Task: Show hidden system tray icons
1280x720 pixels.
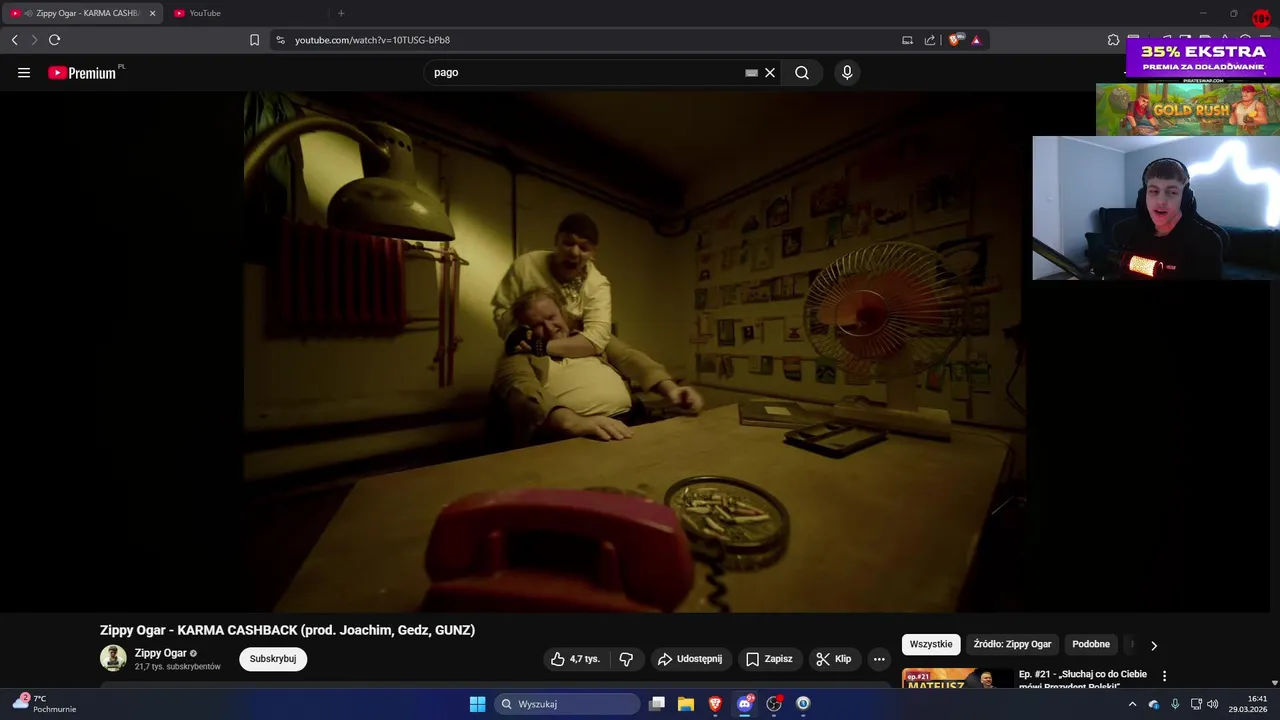Action: pyautogui.click(x=1132, y=704)
